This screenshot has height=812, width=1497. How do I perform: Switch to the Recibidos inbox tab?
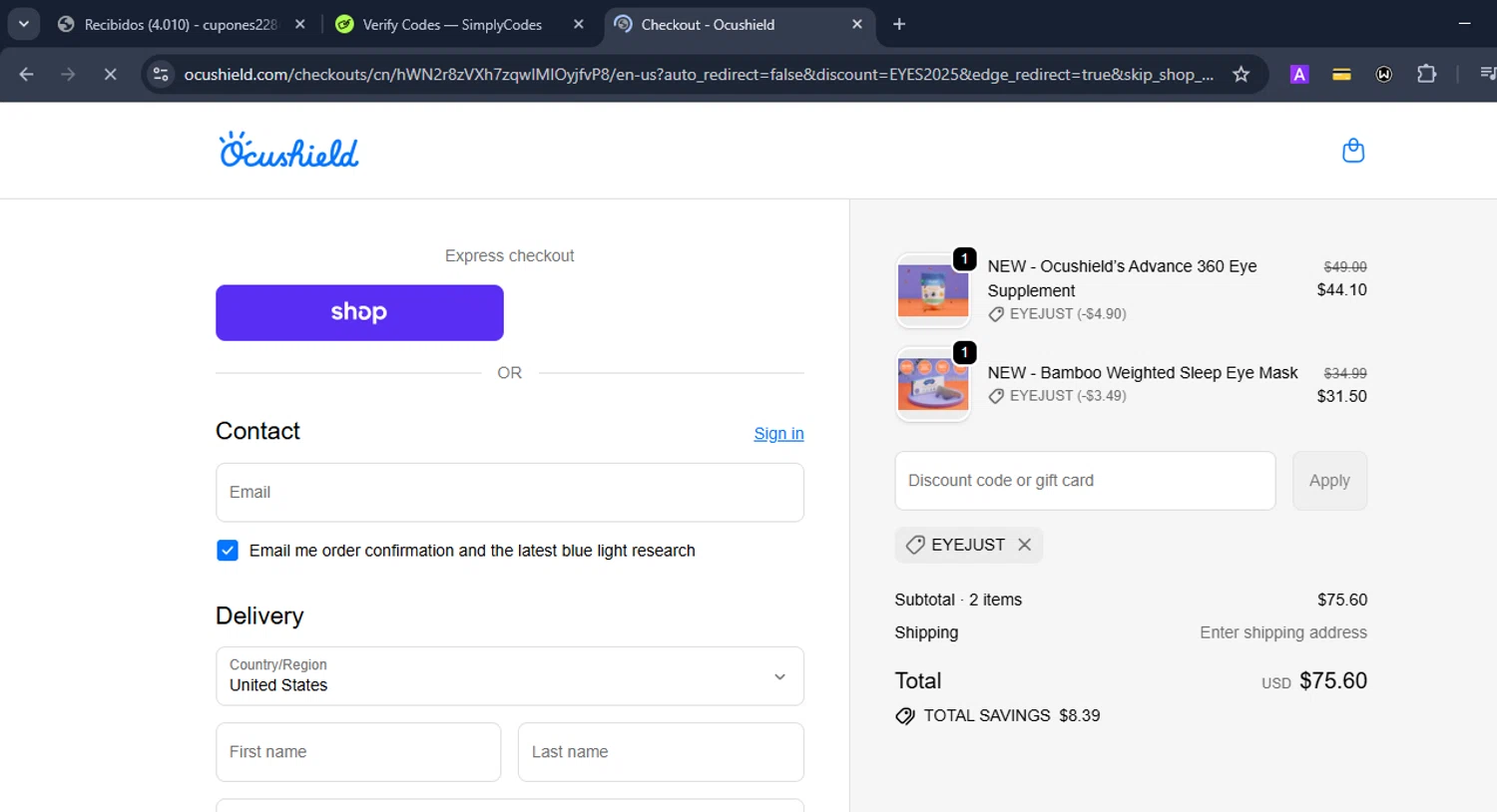(182, 24)
